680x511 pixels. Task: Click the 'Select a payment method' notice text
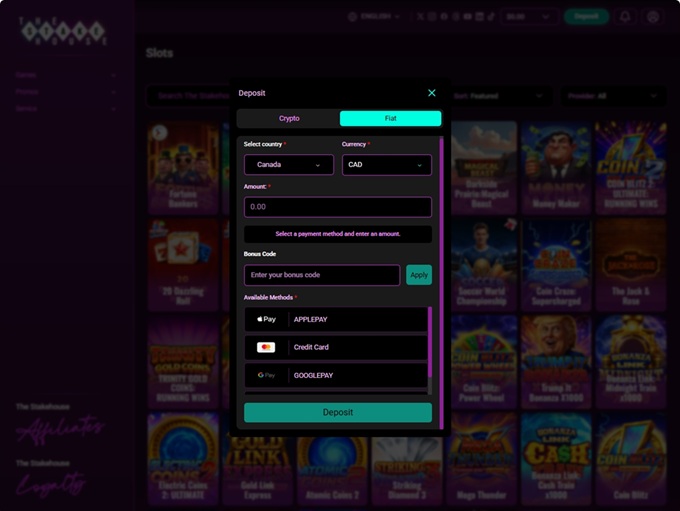(x=338, y=234)
